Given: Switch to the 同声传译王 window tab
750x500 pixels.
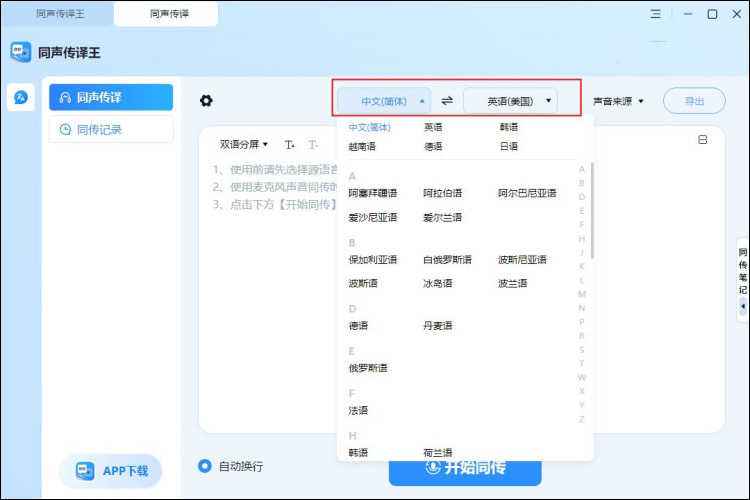Looking at the screenshot, I should (x=60, y=14).
